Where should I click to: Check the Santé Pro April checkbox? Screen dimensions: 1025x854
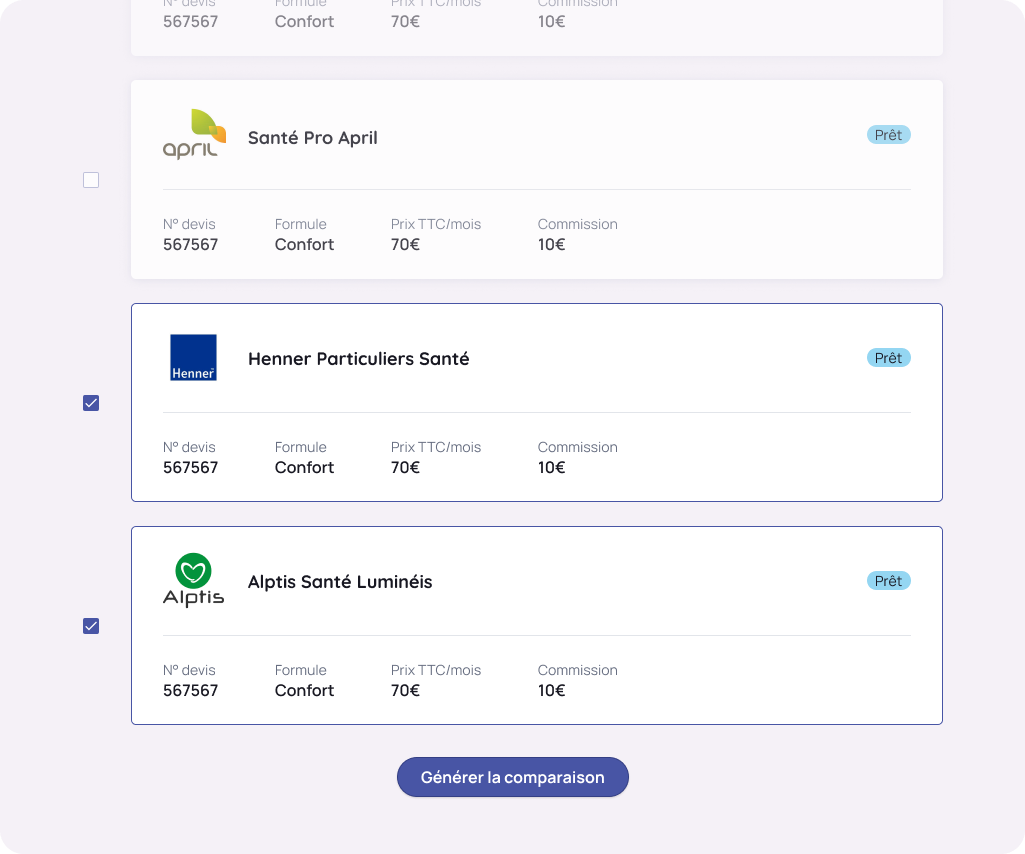click(91, 180)
